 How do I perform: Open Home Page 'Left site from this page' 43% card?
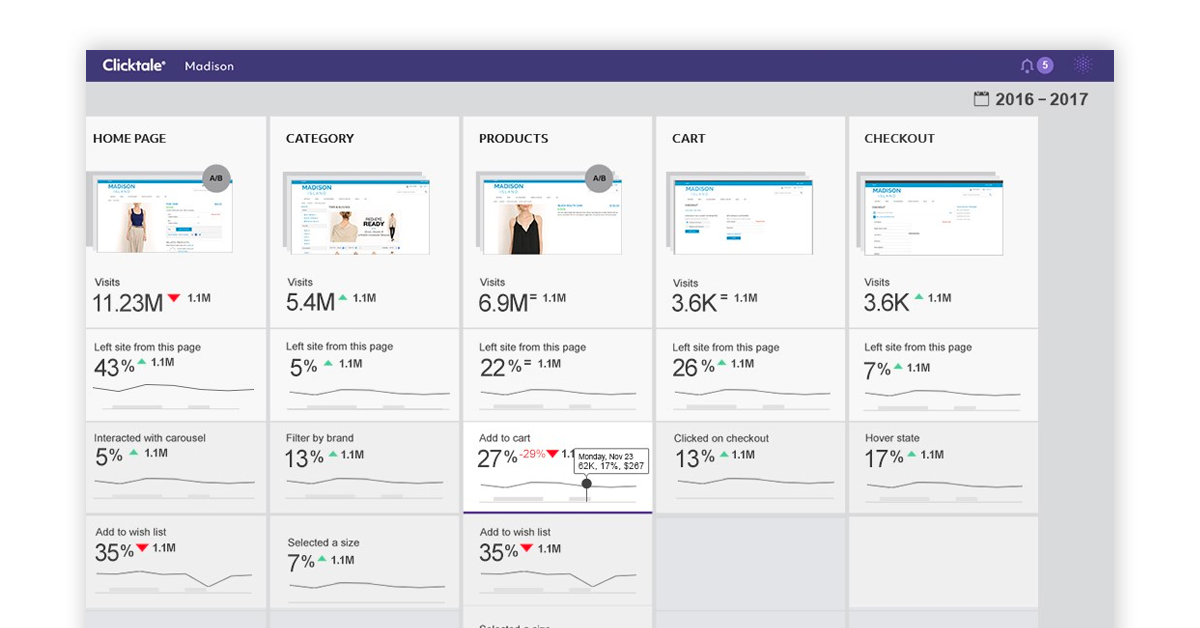[x=176, y=374]
